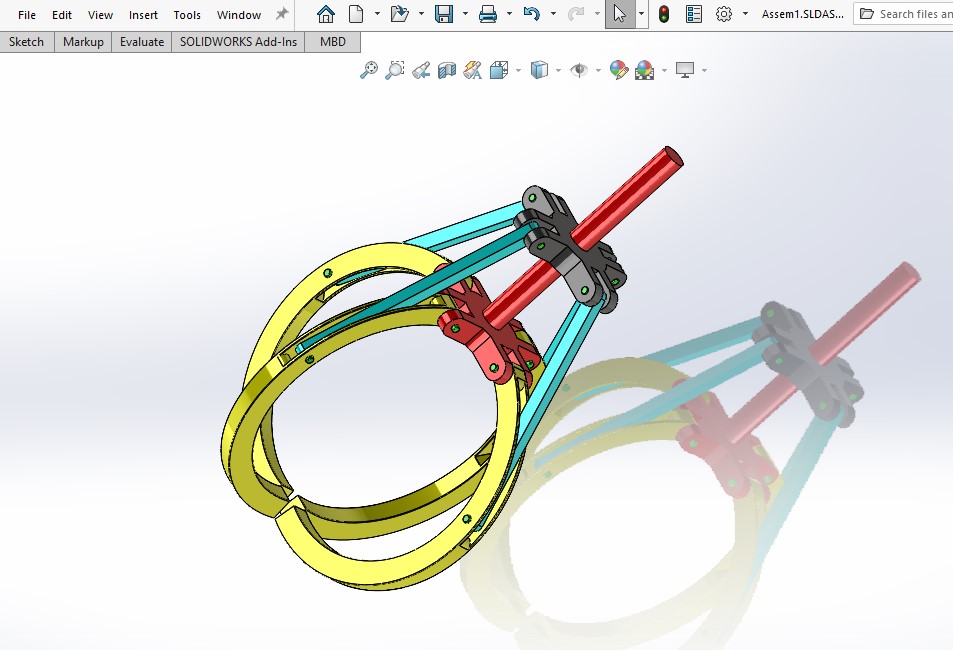Open Edit Appearance color ball

pos(619,70)
